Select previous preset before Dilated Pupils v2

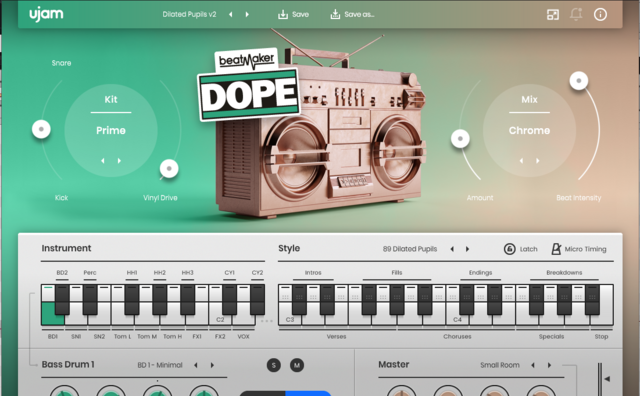231,15
